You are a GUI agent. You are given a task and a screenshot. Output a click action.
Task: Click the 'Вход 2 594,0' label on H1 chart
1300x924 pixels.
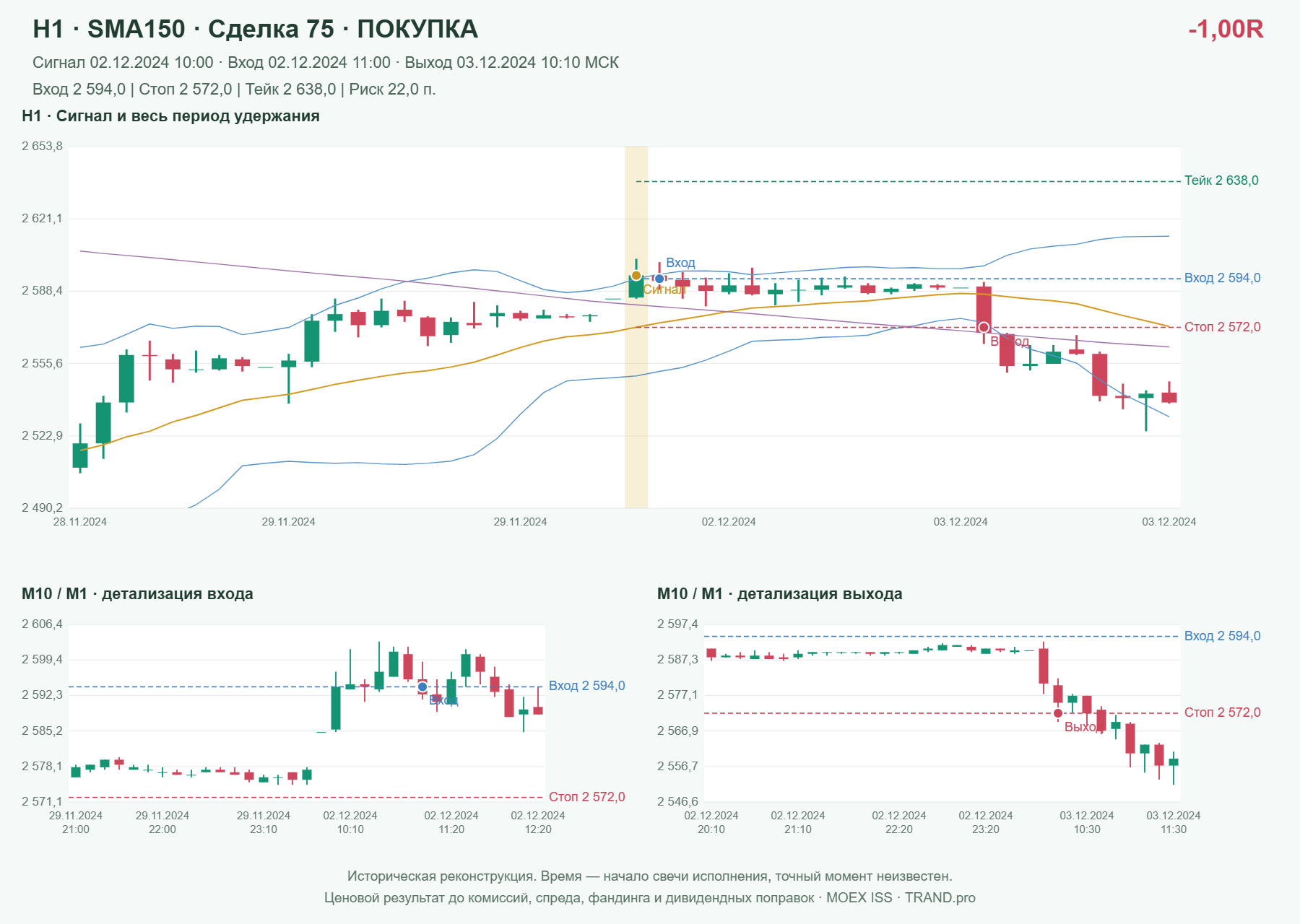click(1222, 278)
